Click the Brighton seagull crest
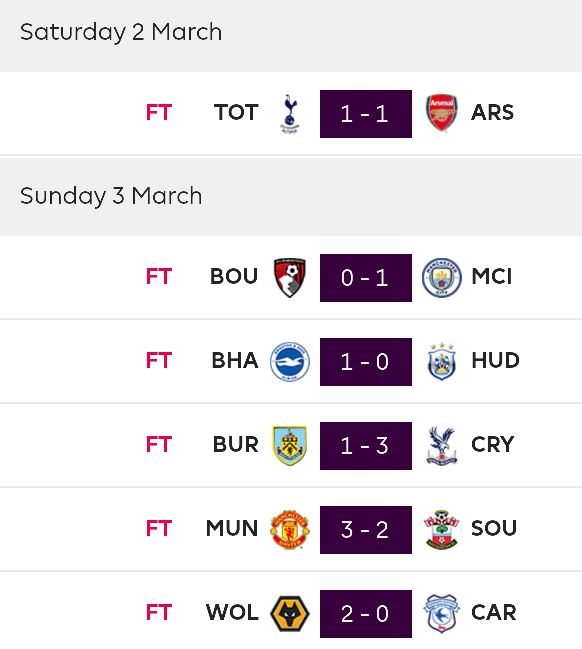This screenshot has width=582, height=649. pyautogui.click(x=290, y=362)
